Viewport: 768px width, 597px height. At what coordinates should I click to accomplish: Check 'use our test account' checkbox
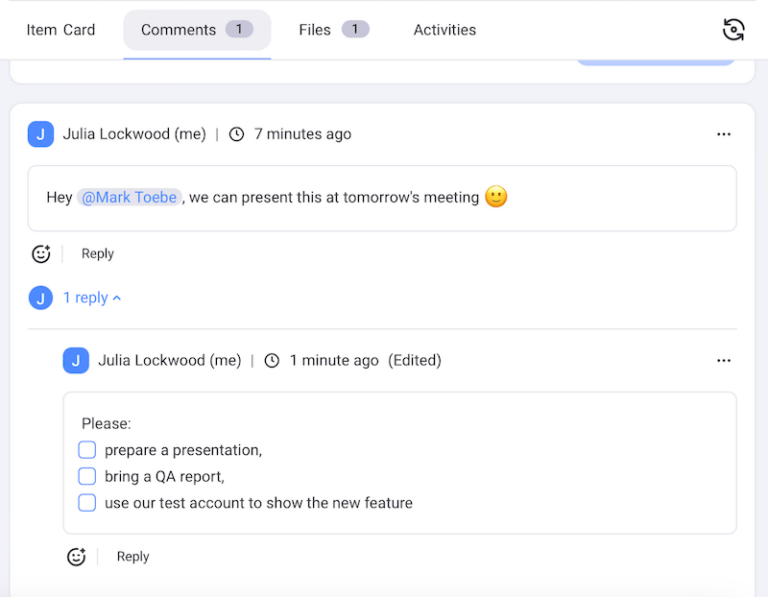(87, 502)
